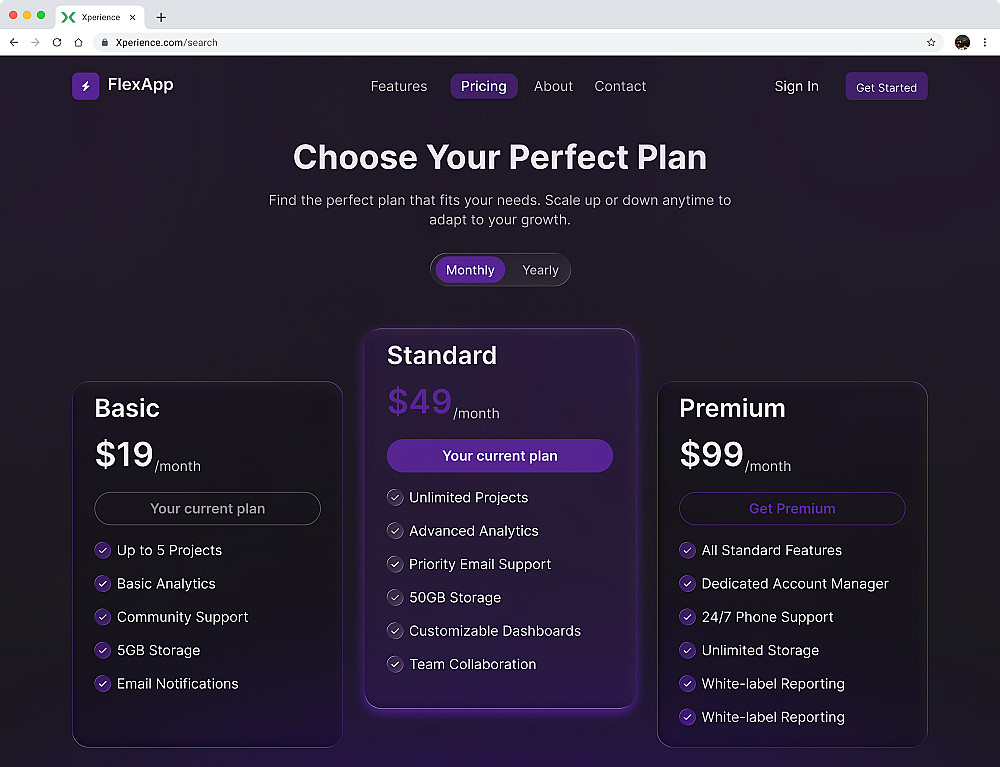1000x767 pixels.
Task: Bookmark this page with the star icon
Action: point(931,43)
